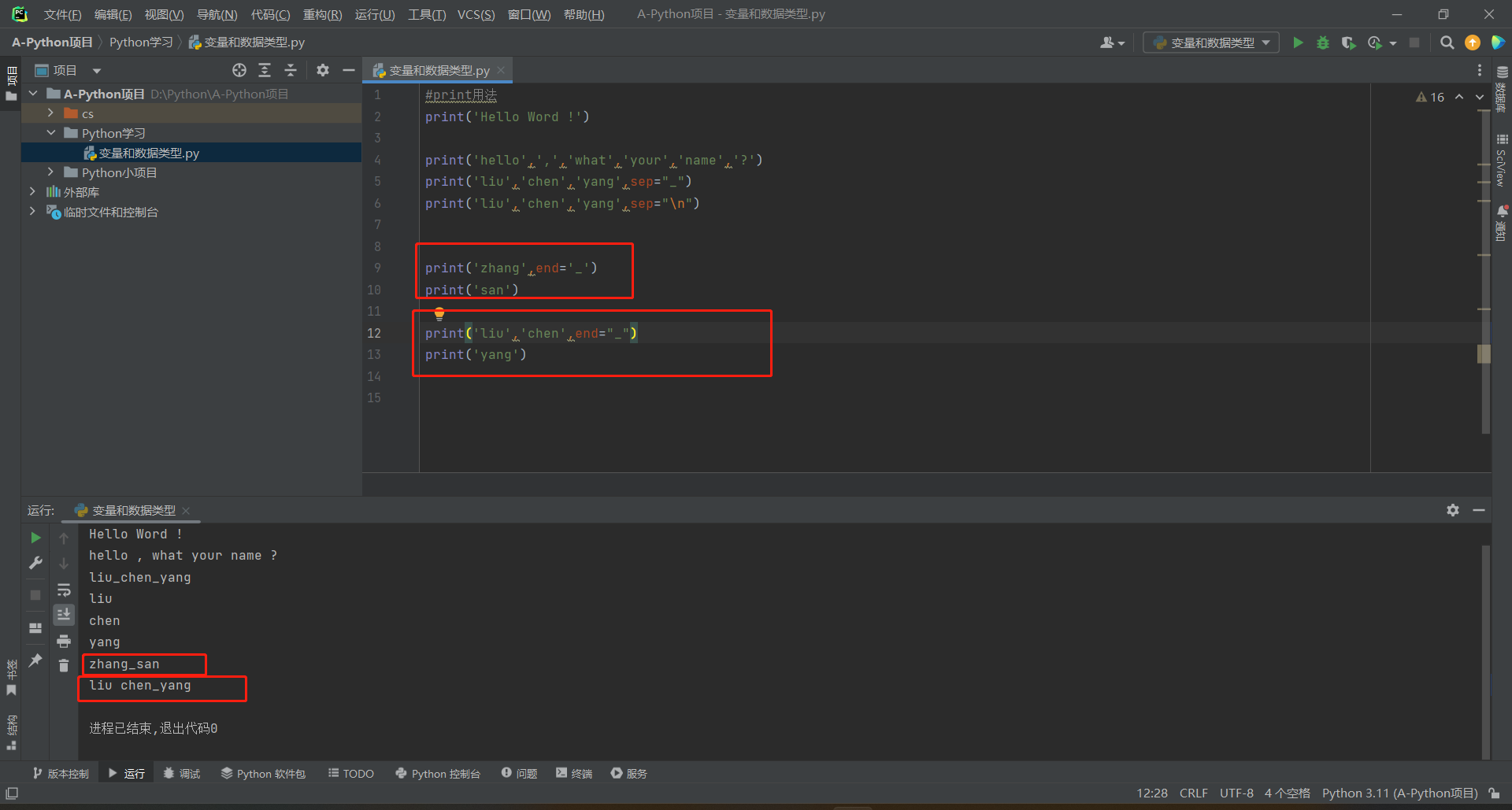The width and height of the screenshot is (1512, 810).
Task: Open Search Everywhere magnifier icon
Action: [x=1447, y=43]
